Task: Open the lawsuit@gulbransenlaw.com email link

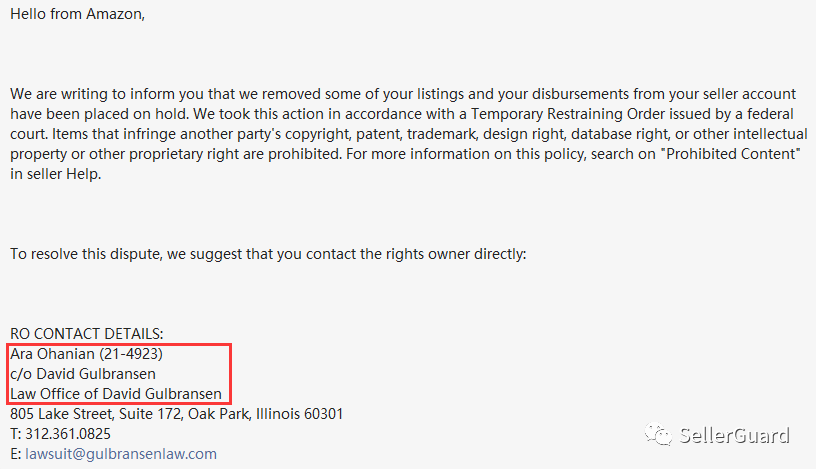Action: point(120,454)
